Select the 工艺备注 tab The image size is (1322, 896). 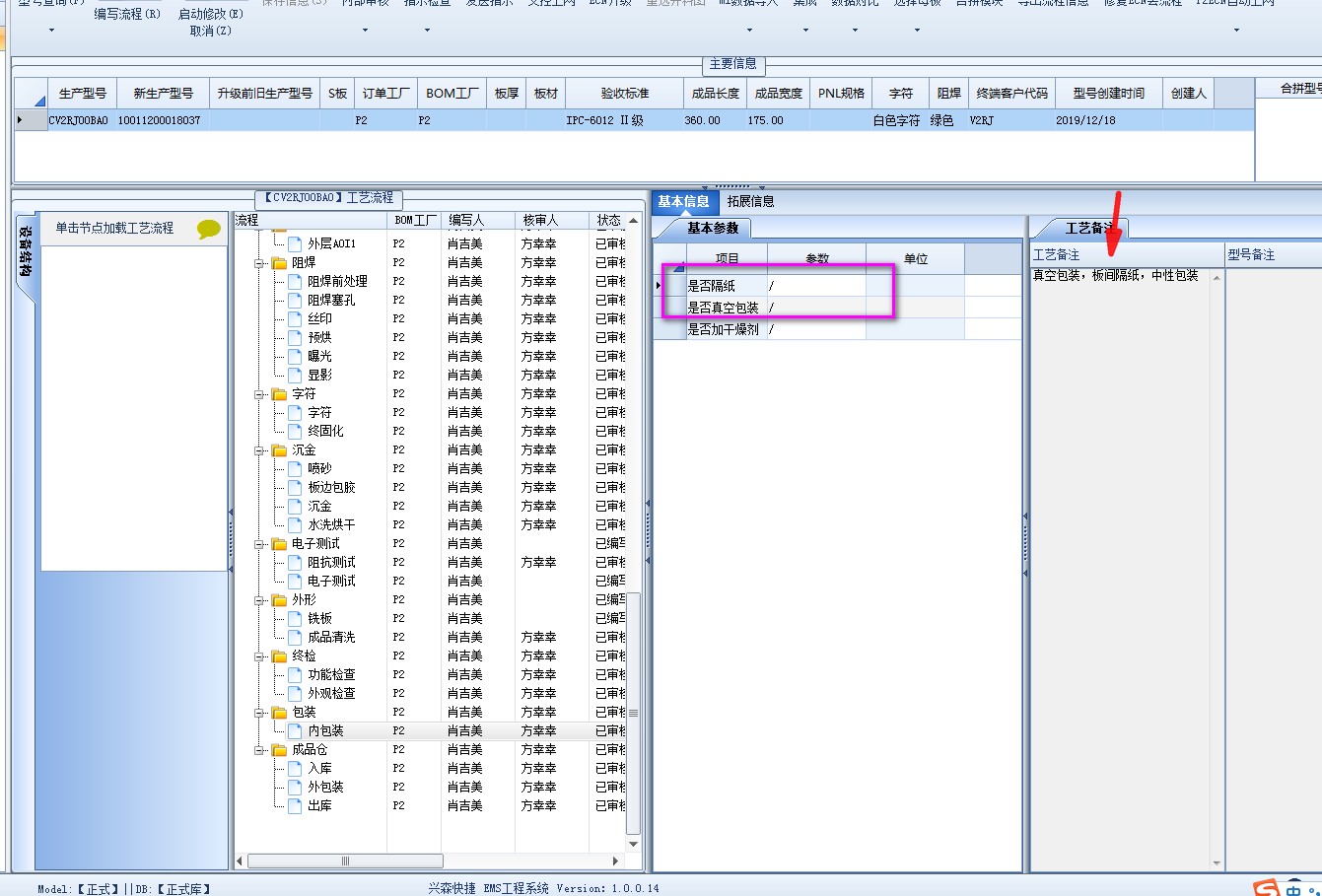(x=1088, y=228)
